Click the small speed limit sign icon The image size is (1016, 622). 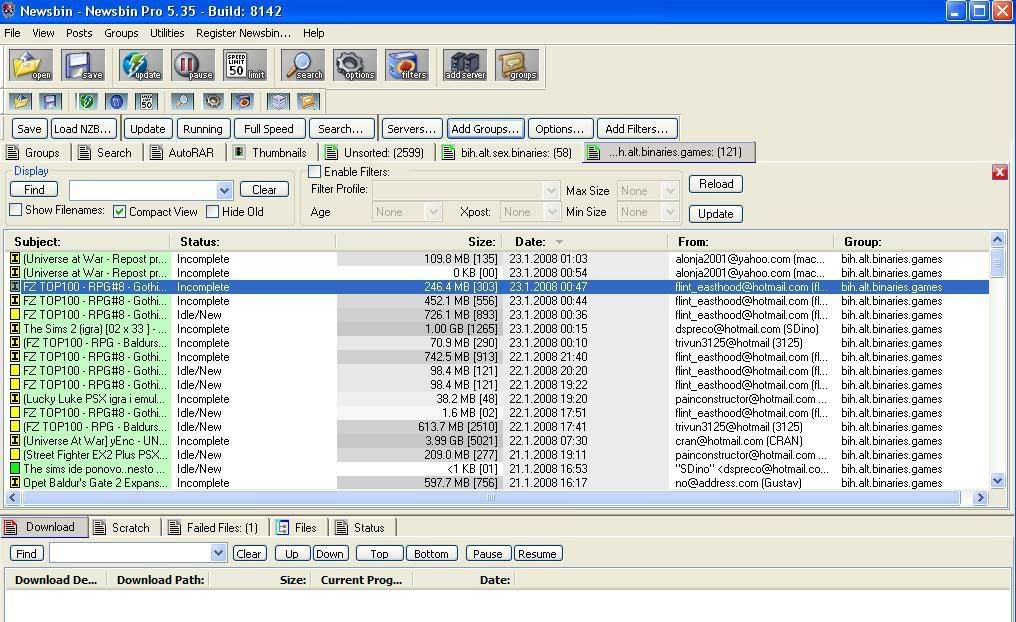(146, 101)
